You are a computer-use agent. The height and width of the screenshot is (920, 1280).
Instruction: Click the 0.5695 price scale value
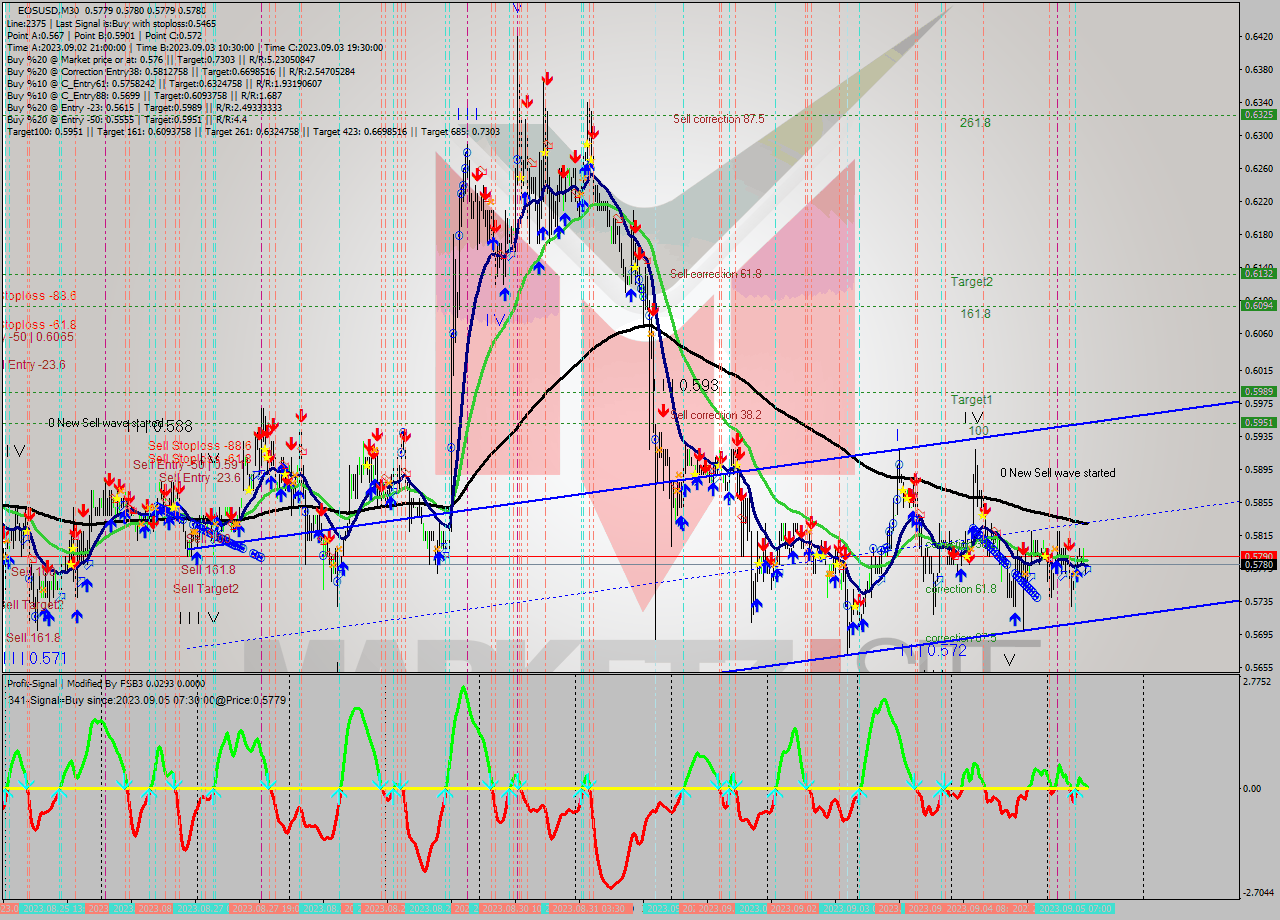[x=1258, y=635]
